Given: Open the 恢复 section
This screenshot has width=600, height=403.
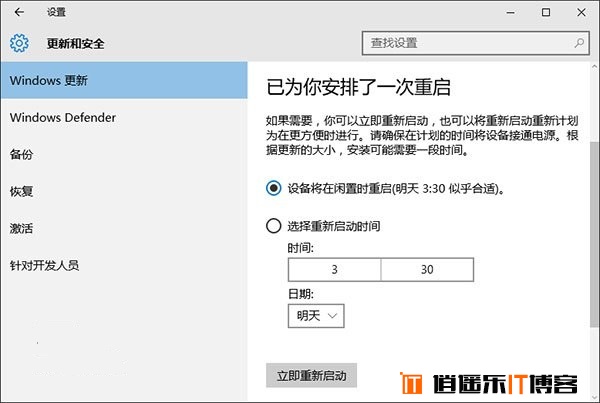Looking at the screenshot, I should (x=124, y=191).
